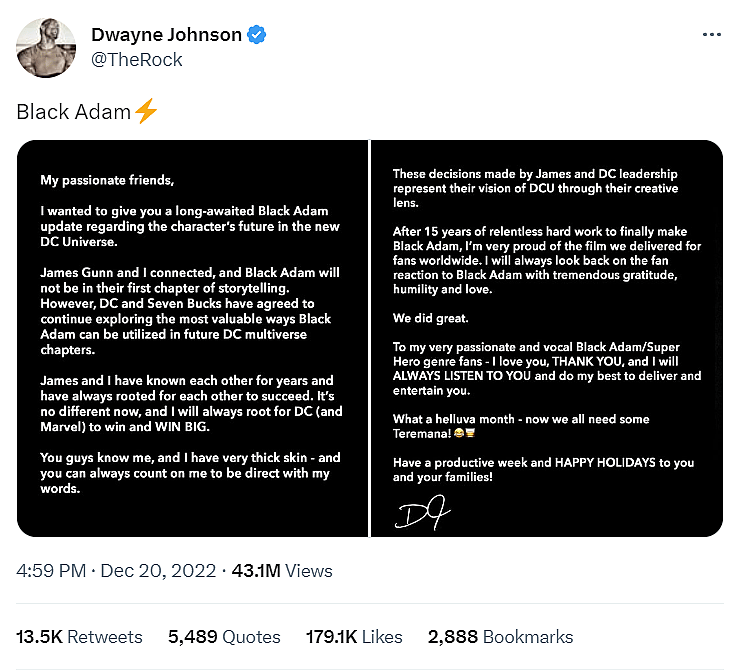
Task: Click the blue verified badge
Action: pos(258,35)
